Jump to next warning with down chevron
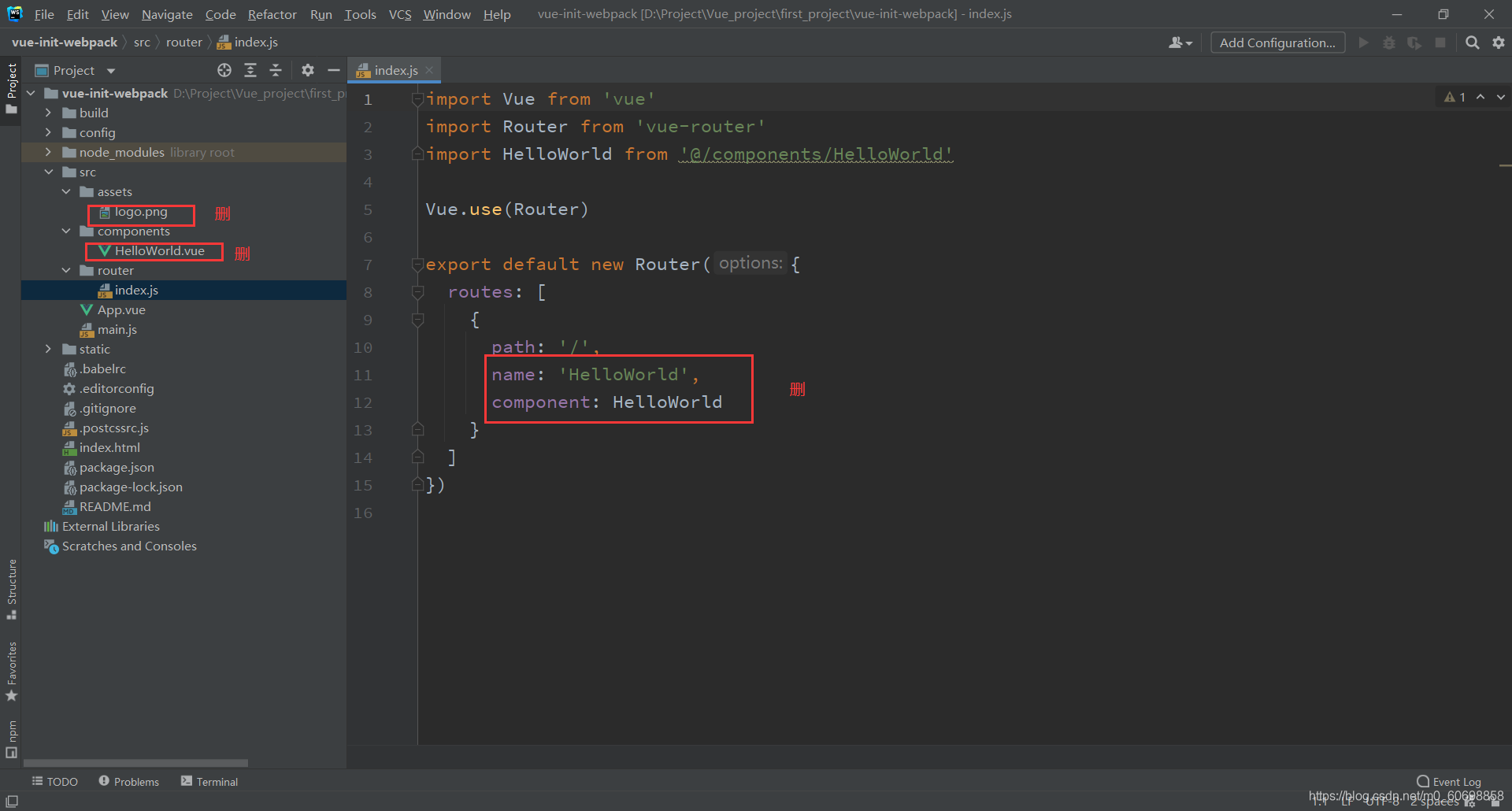Image resolution: width=1512 pixels, height=811 pixels. [1499, 96]
